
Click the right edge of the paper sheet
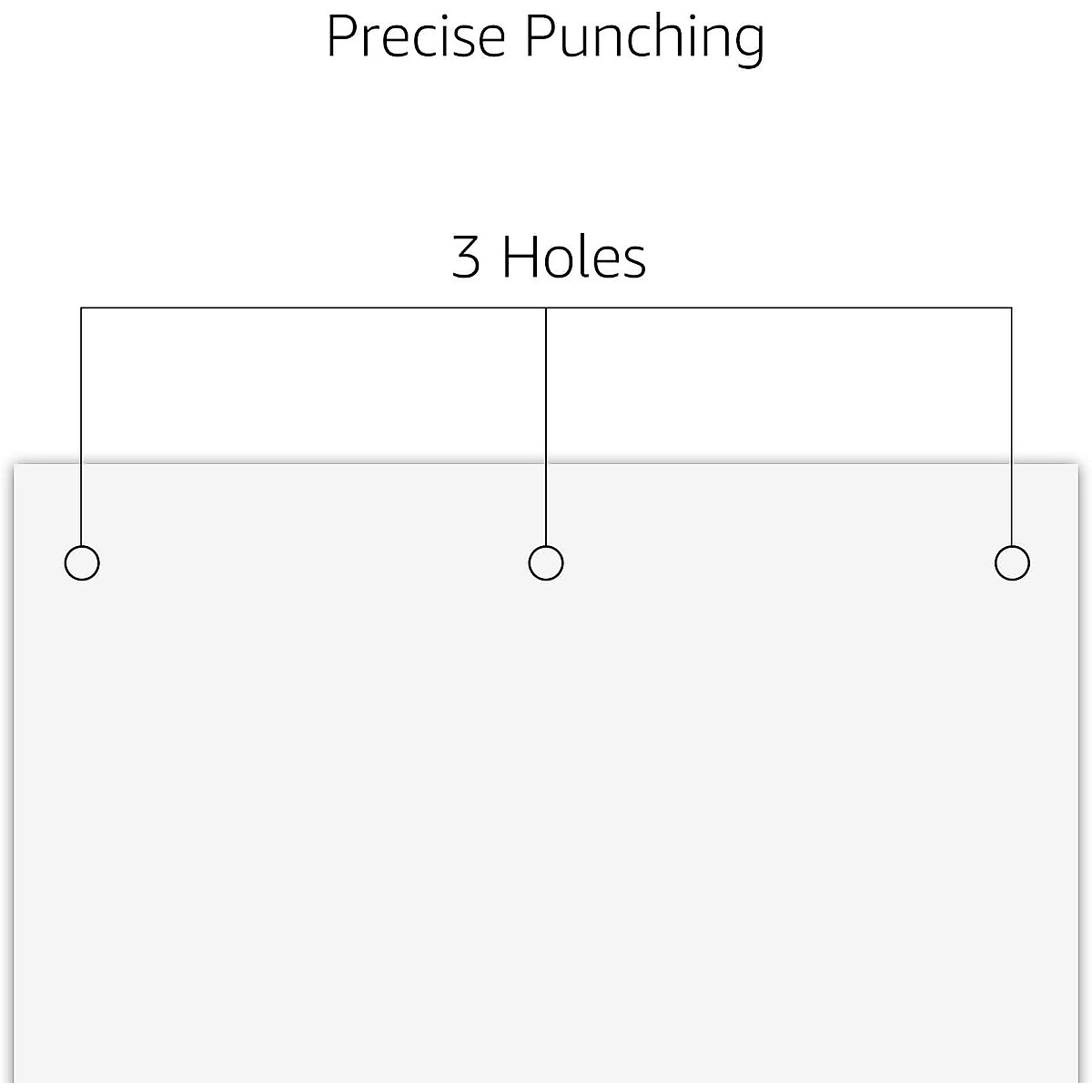(1078, 773)
